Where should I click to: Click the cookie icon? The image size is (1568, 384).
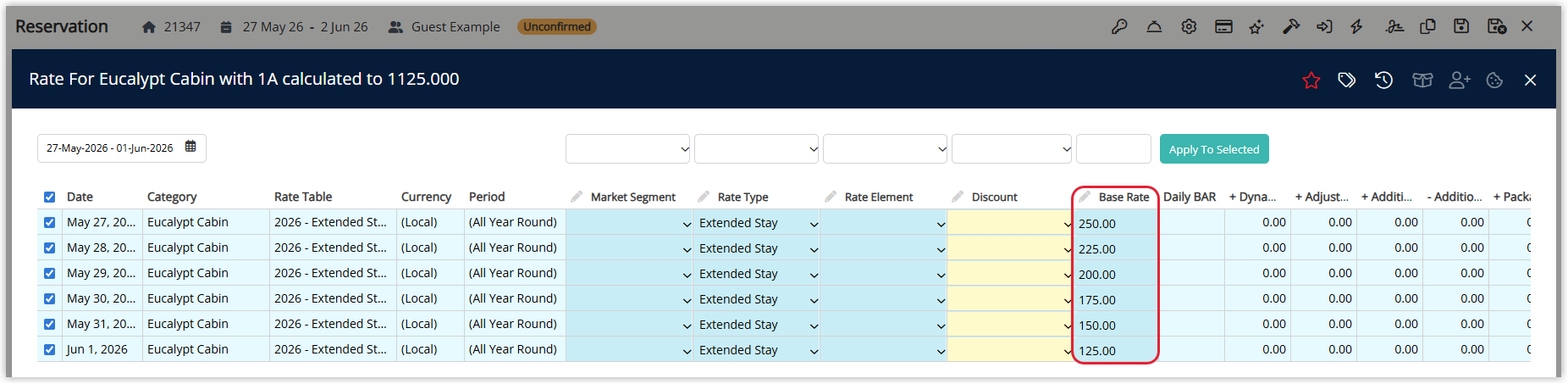coord(1494,80)
